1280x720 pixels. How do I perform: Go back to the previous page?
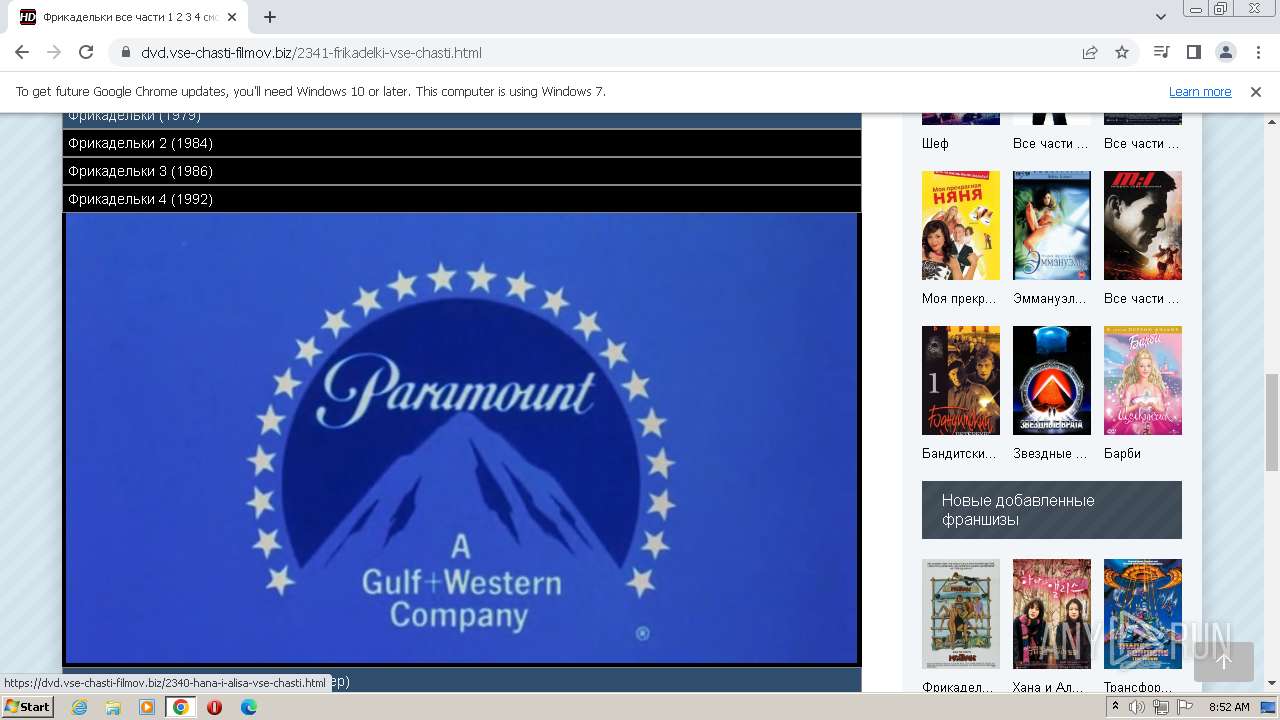coord(22,52)
